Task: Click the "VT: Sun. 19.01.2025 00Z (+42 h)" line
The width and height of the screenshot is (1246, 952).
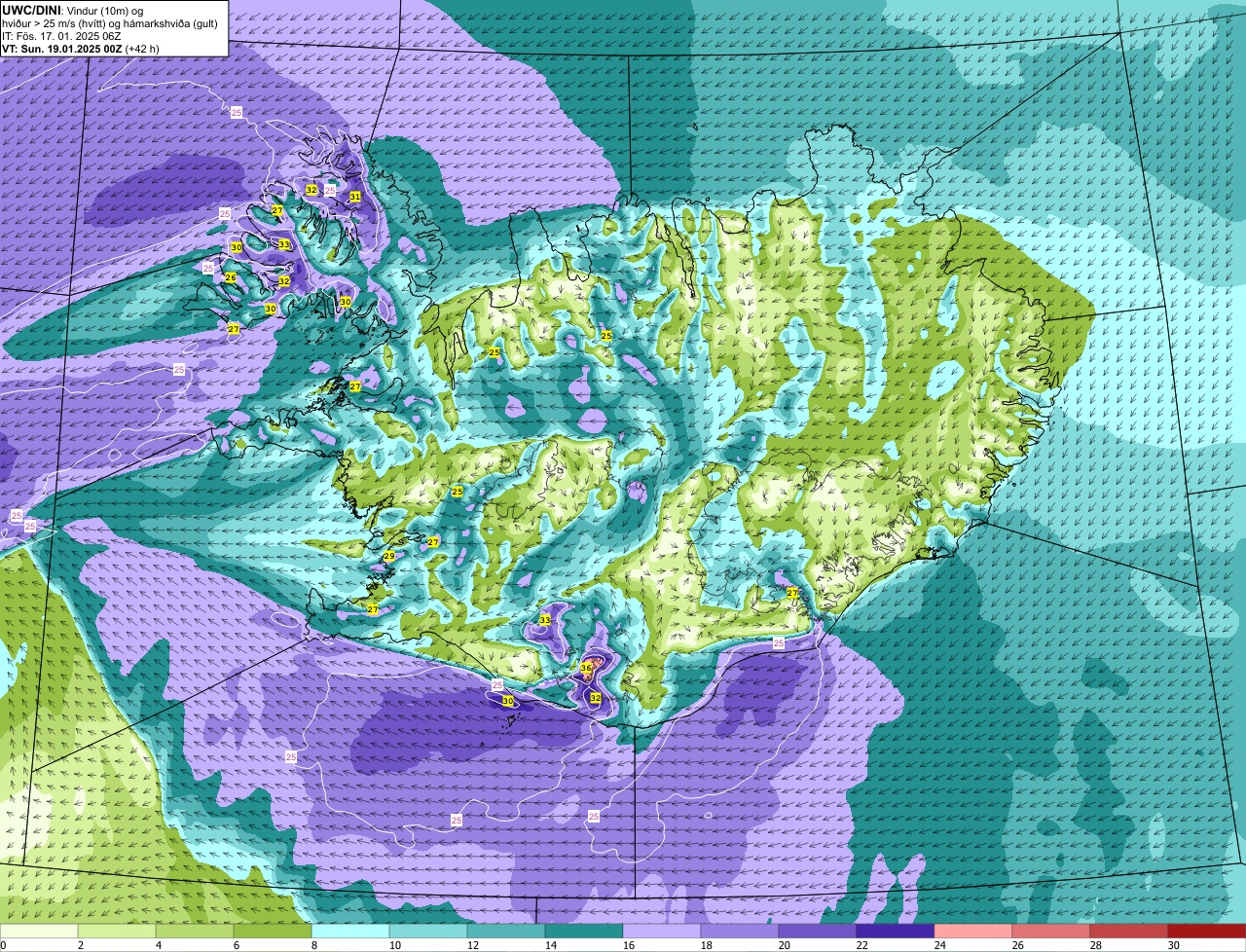Action: pyautogui.click(x=81, y=48)
